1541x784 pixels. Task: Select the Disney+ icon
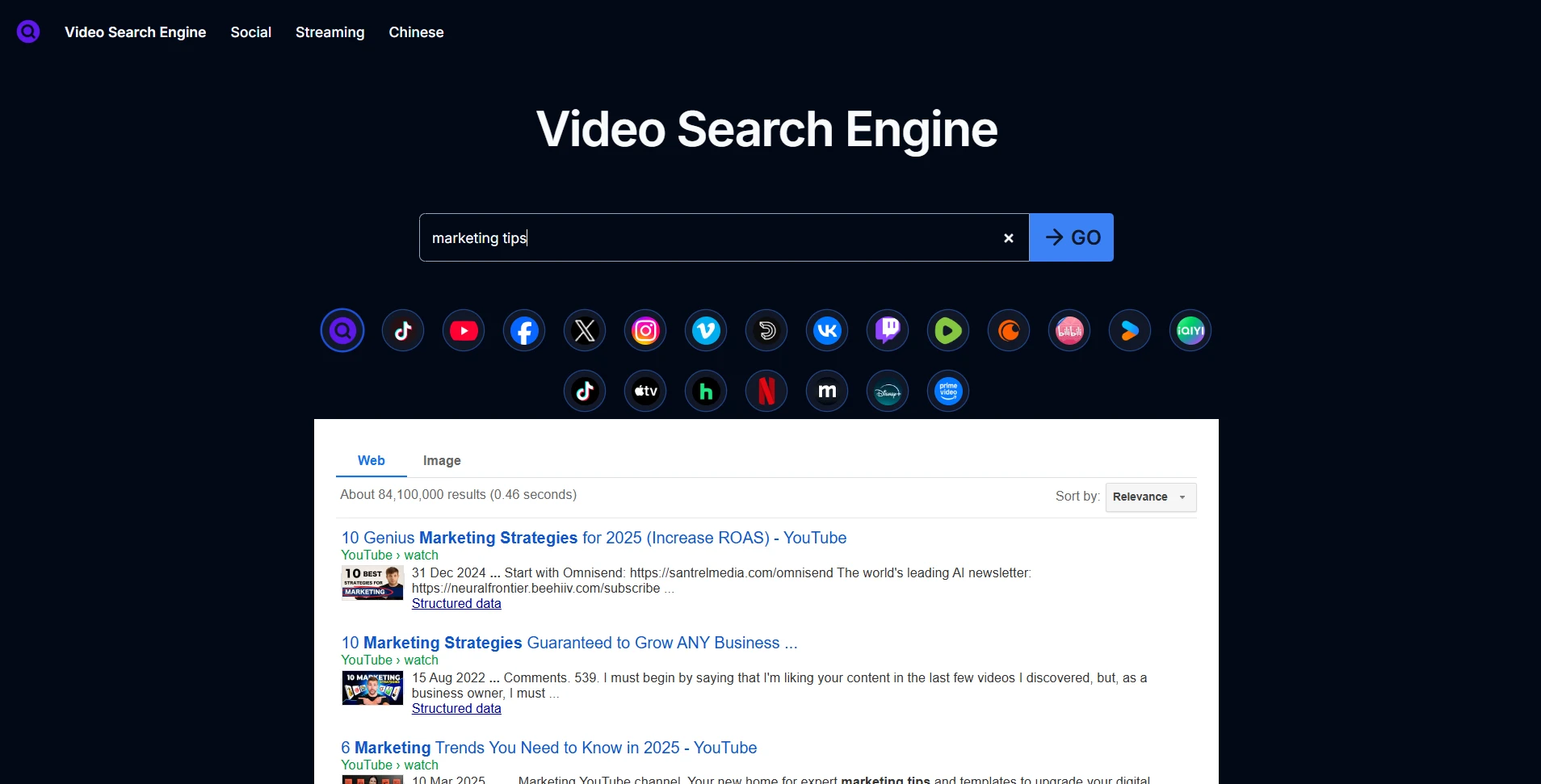click(888, 391)
